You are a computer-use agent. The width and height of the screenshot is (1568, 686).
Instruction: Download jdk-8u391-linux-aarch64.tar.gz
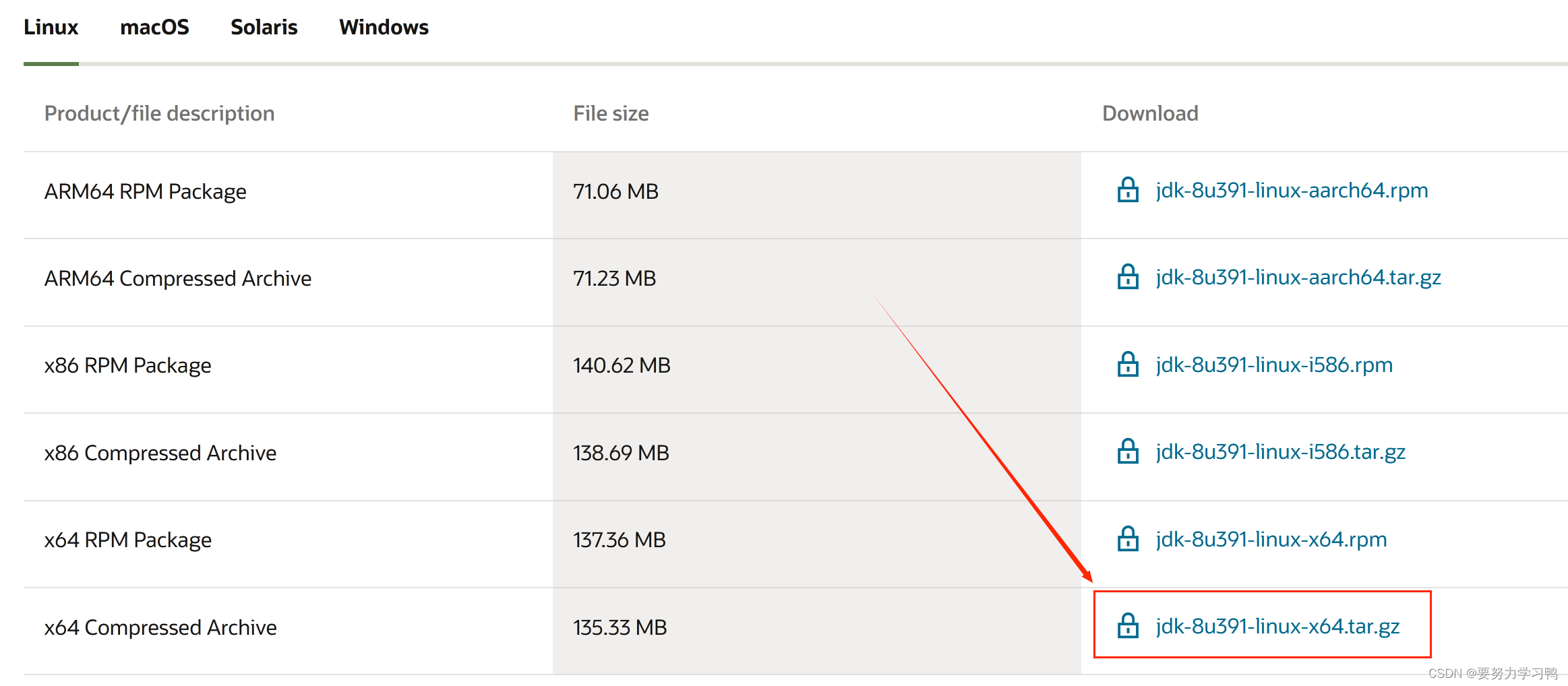point(1298,278)
